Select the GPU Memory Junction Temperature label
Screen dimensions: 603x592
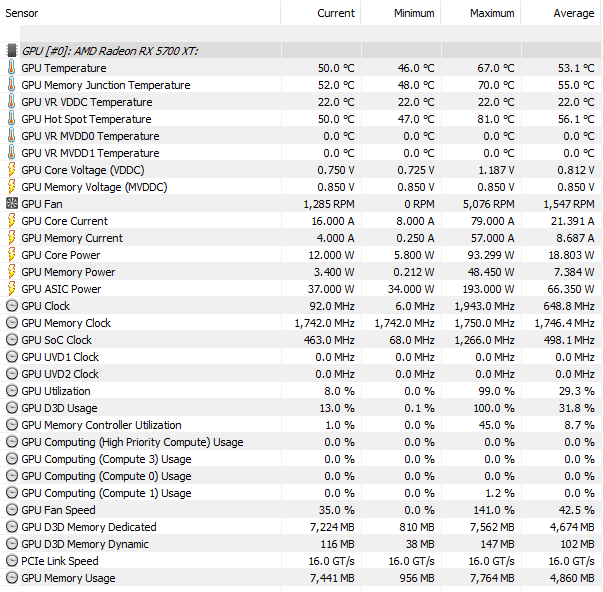[x=106, y=85]
